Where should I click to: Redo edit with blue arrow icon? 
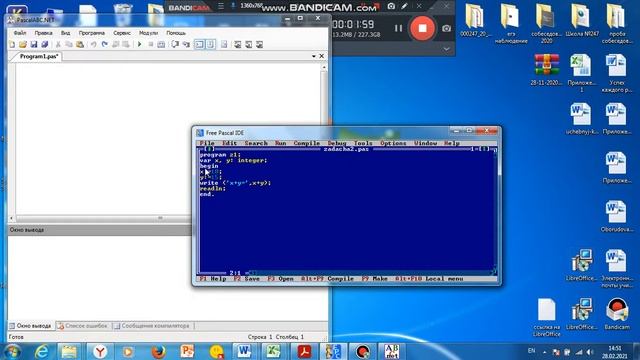click(104, 44)
